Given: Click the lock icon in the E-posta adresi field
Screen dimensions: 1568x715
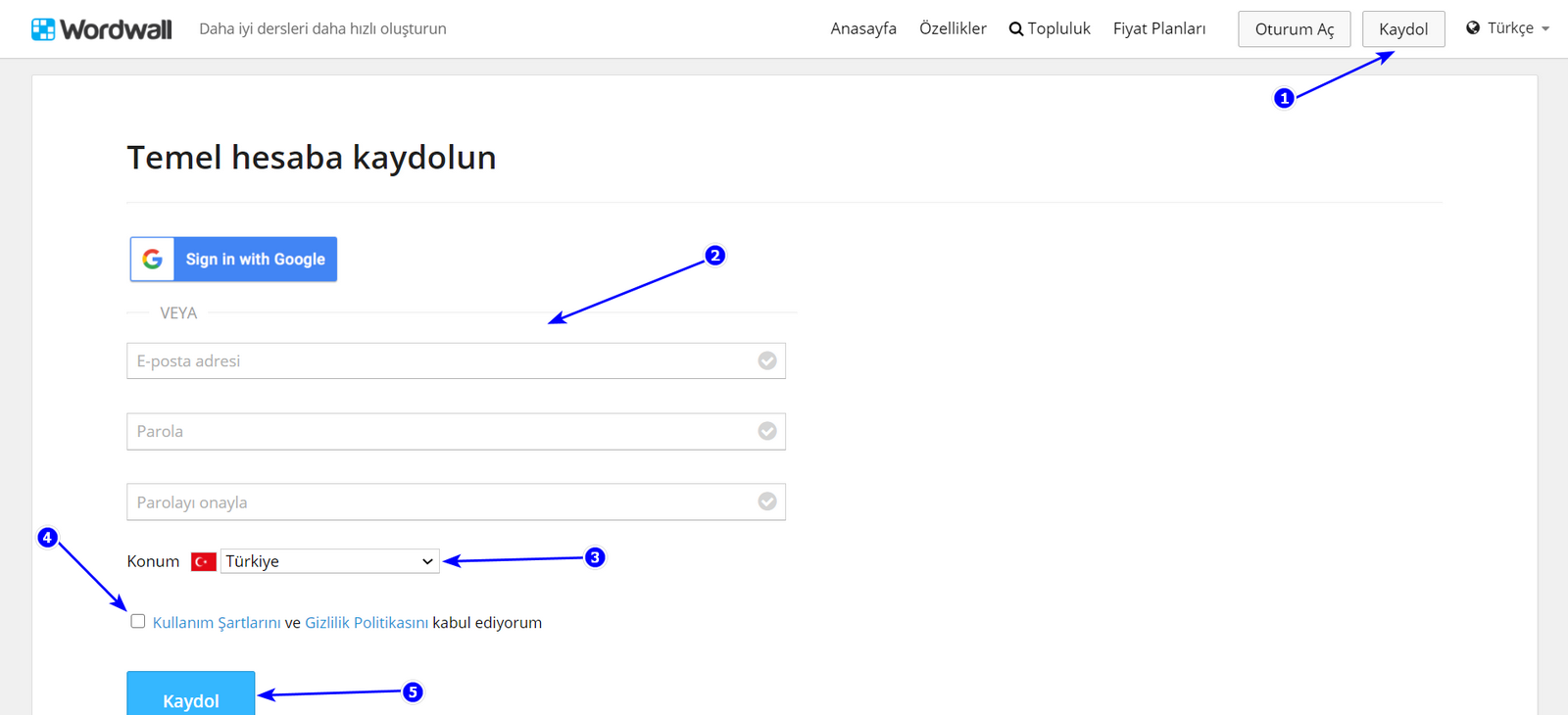Looking at the screenshot, I should point(767,360).
